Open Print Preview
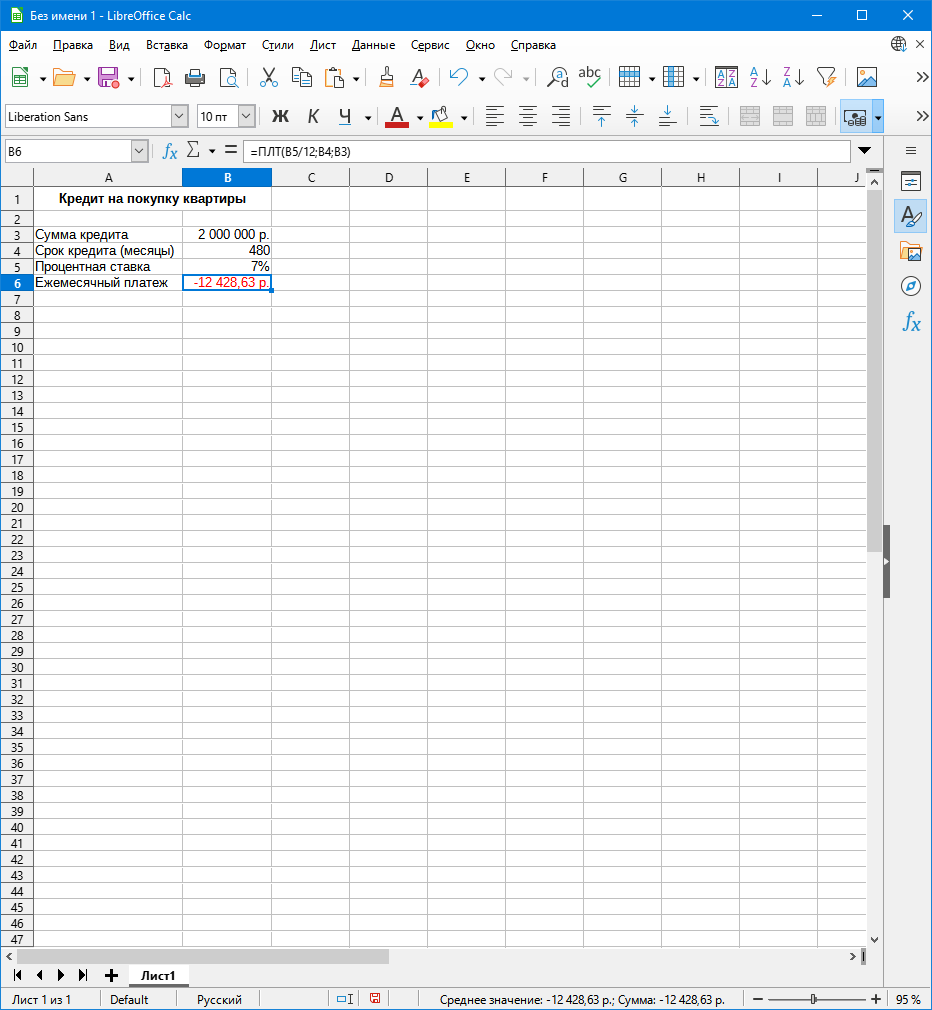The height and width of the screenshot is (1010, 932). coord(229,78)
